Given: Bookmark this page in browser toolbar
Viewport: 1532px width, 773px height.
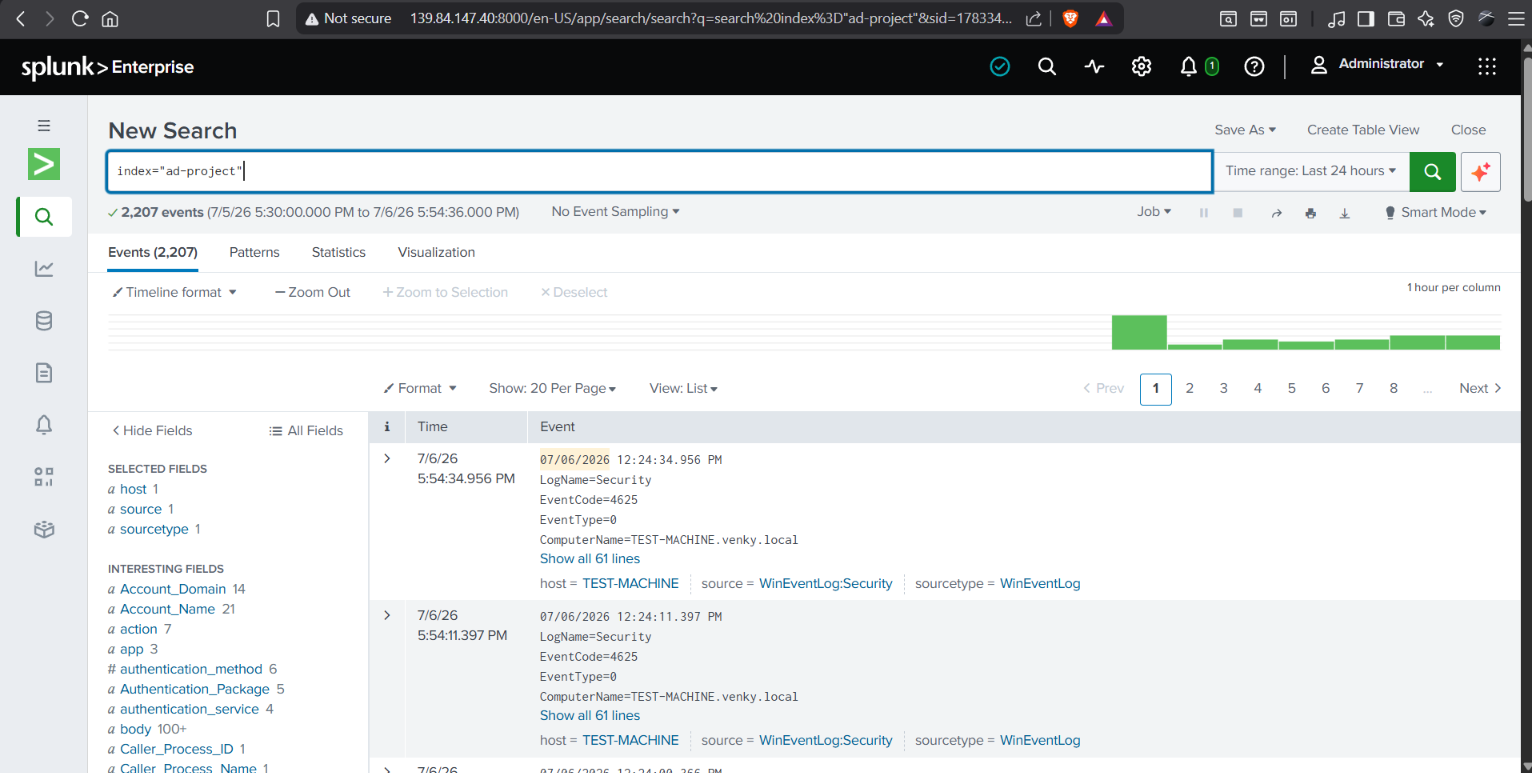Looking at the screenshot, I should click(x=273, y=18).
